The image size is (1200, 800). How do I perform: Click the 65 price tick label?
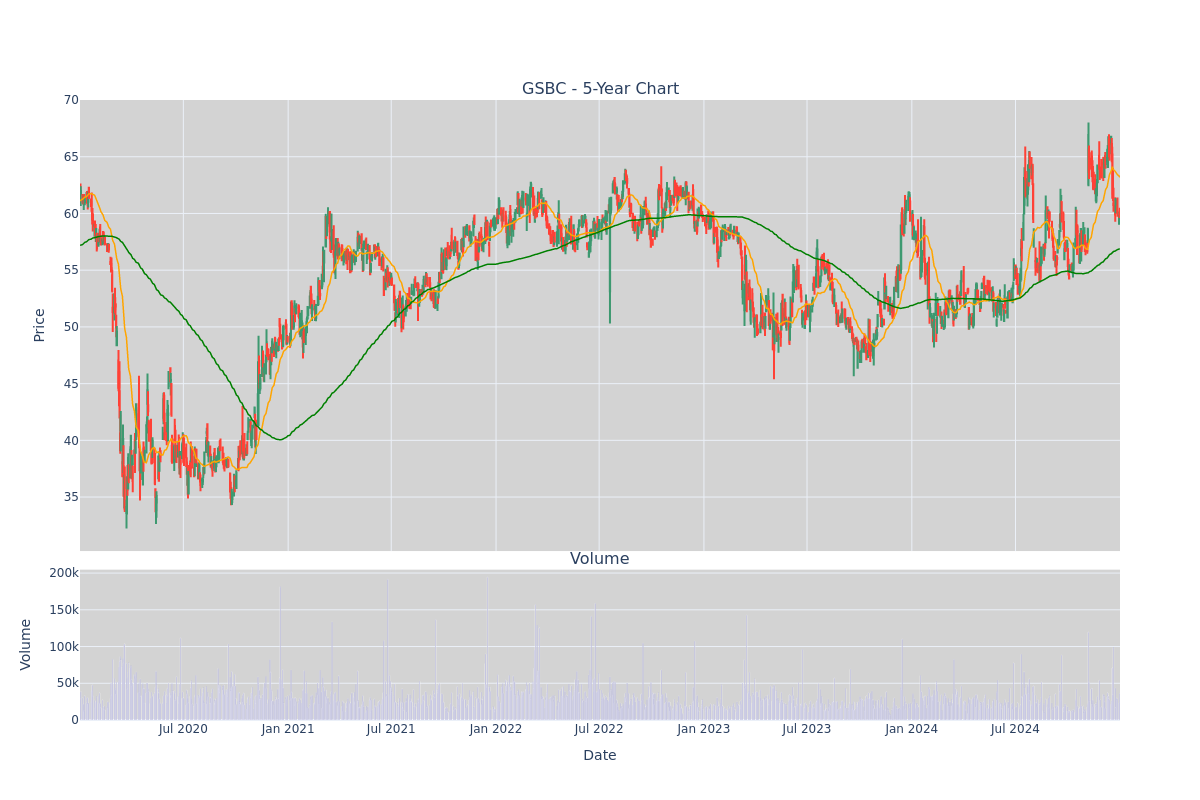click(x=71, y=157)
